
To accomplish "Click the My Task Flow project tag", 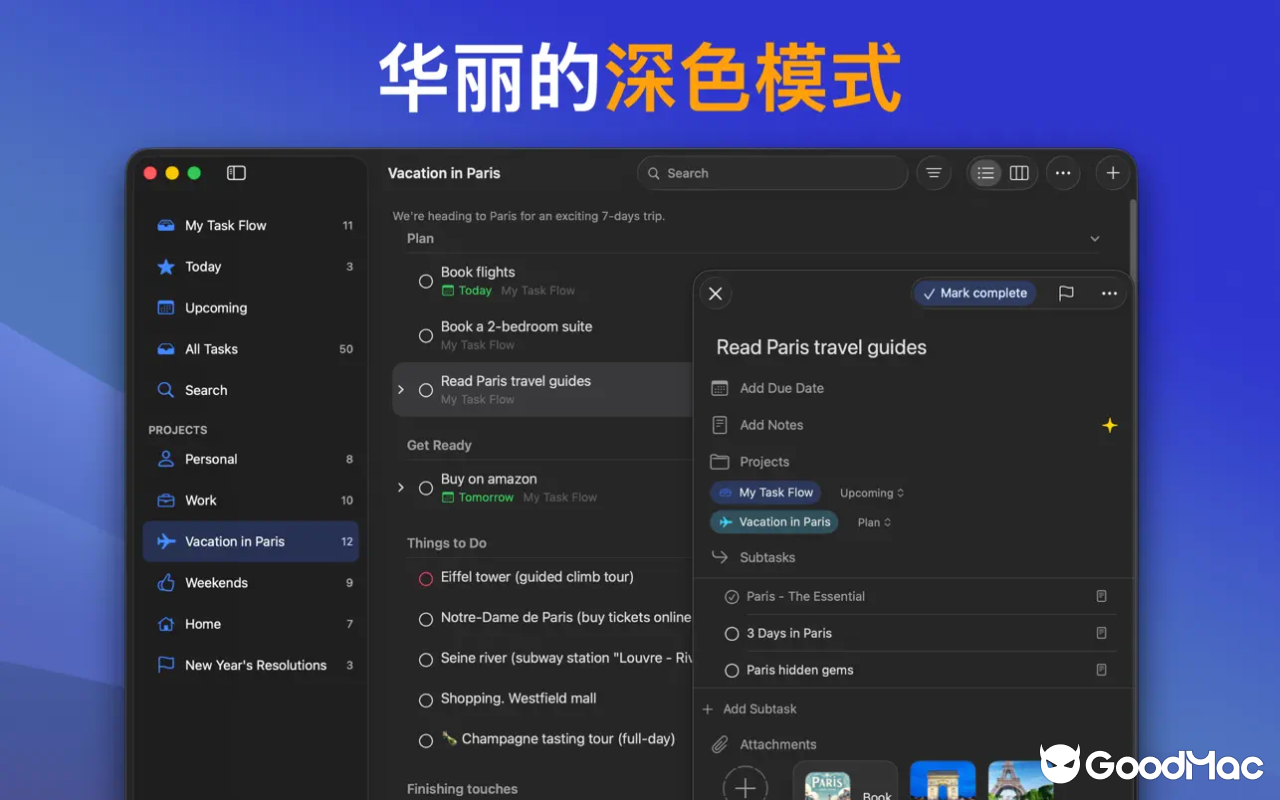I will point(766,493).
